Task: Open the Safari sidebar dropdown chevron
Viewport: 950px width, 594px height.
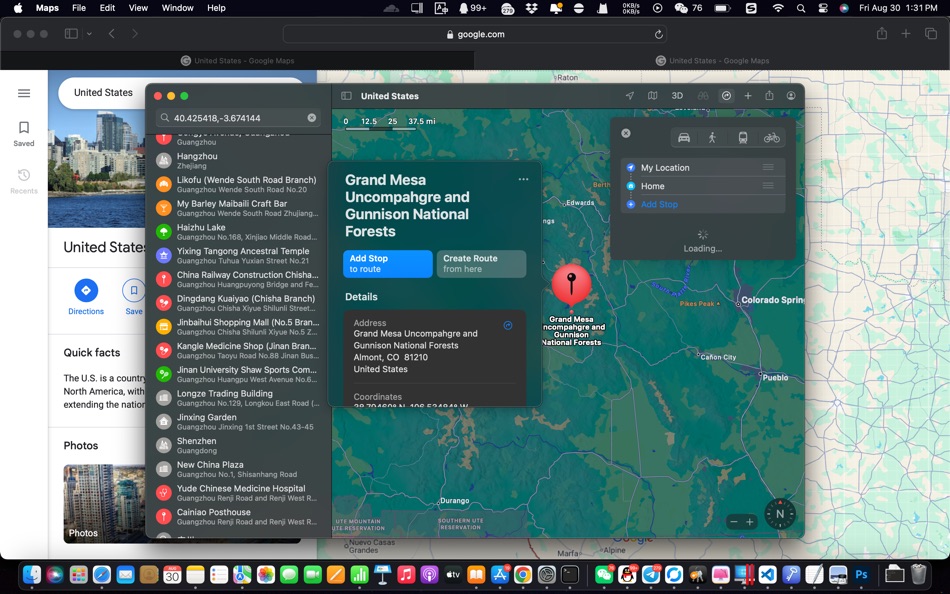Action: [89, 34]
